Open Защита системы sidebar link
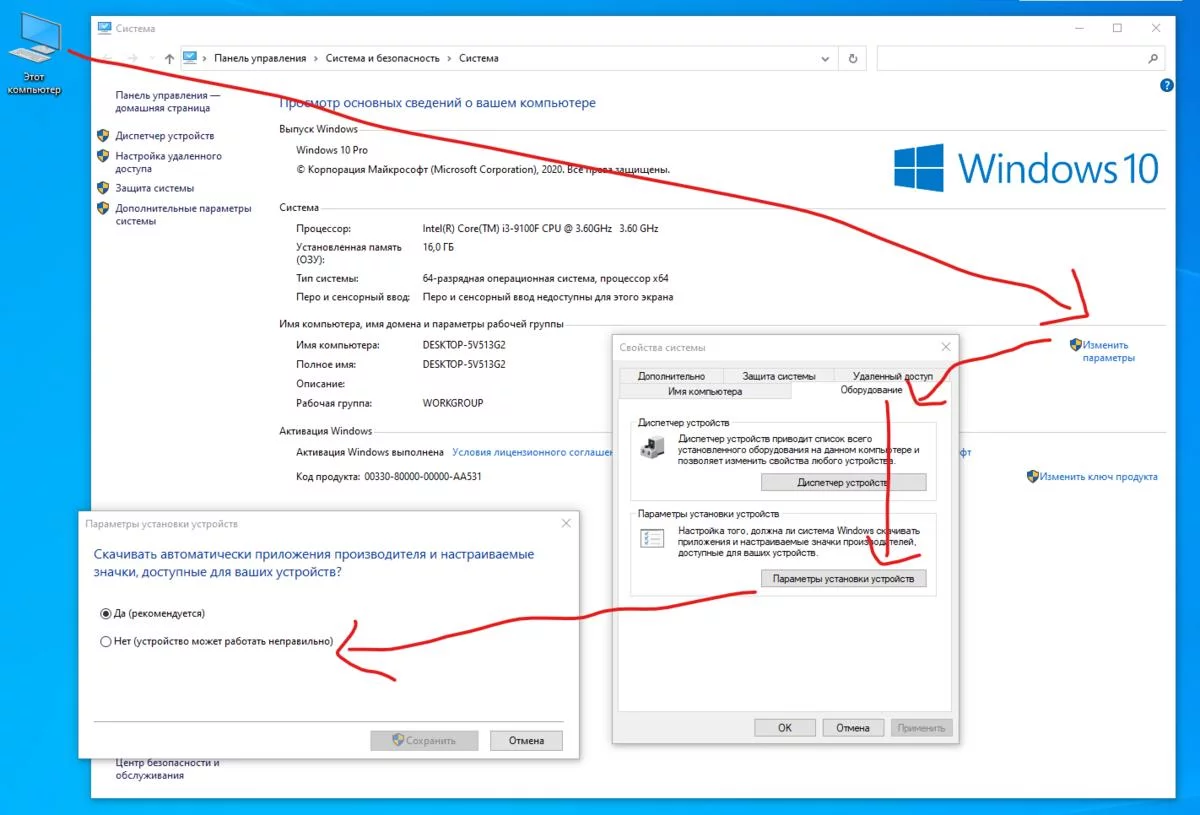 click(x=154, y=188)
